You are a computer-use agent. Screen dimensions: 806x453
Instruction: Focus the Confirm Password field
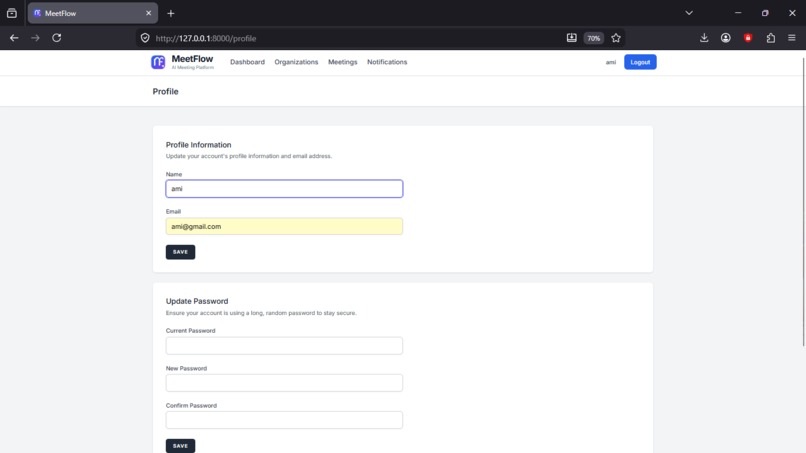(x=284, y=420)
